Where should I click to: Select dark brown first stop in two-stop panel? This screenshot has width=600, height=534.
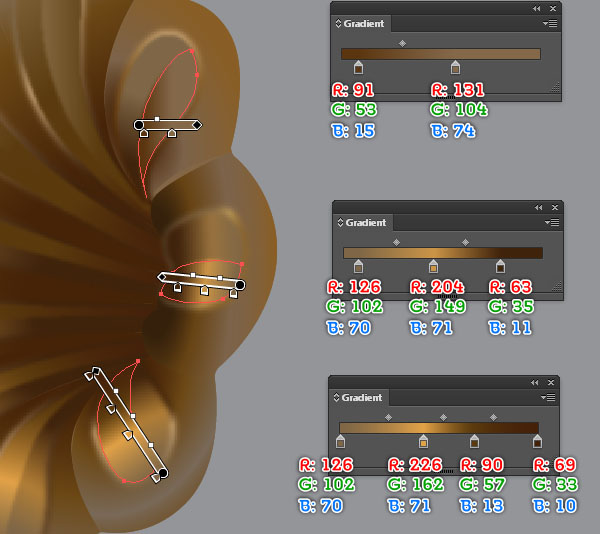(358, 67)
